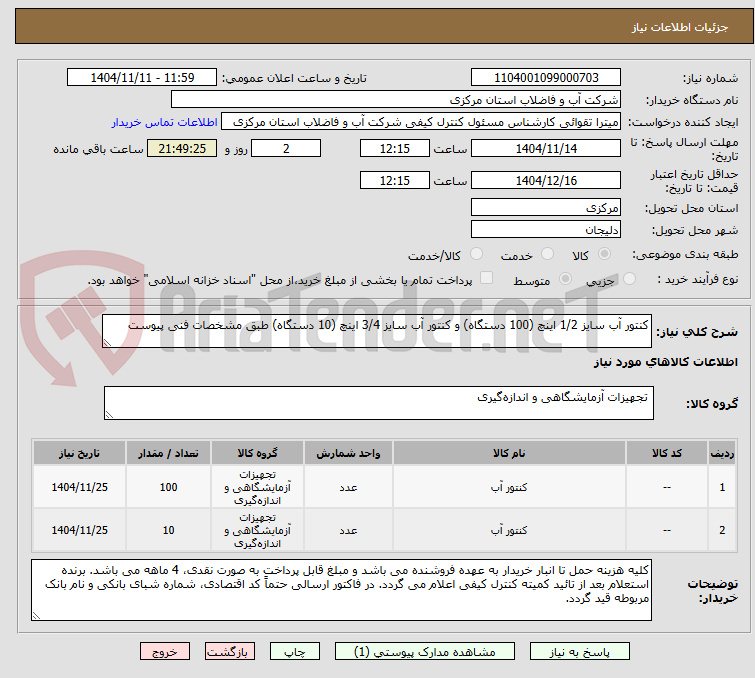Click the واحد شمارش column header
Image resolution: width=755 pixels, height=678 pixels.
click(x=348, y=453)
